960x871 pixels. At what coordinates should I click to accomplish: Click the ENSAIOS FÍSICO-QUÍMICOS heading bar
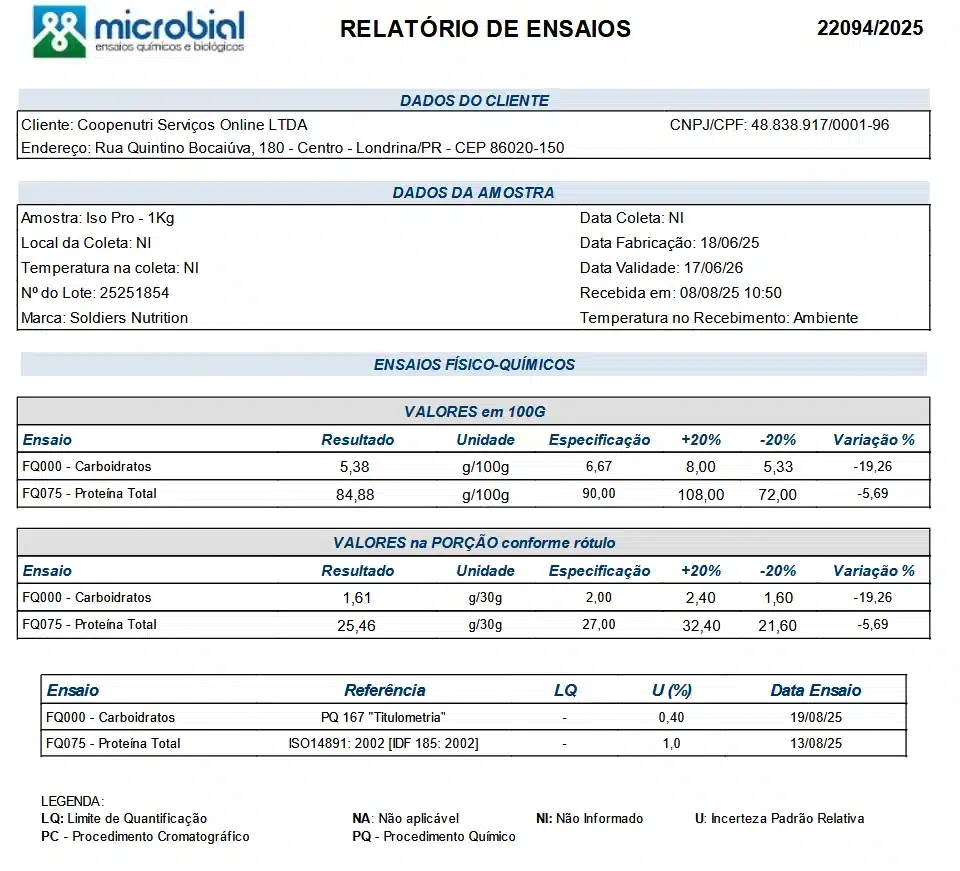(x=474, y=365)
